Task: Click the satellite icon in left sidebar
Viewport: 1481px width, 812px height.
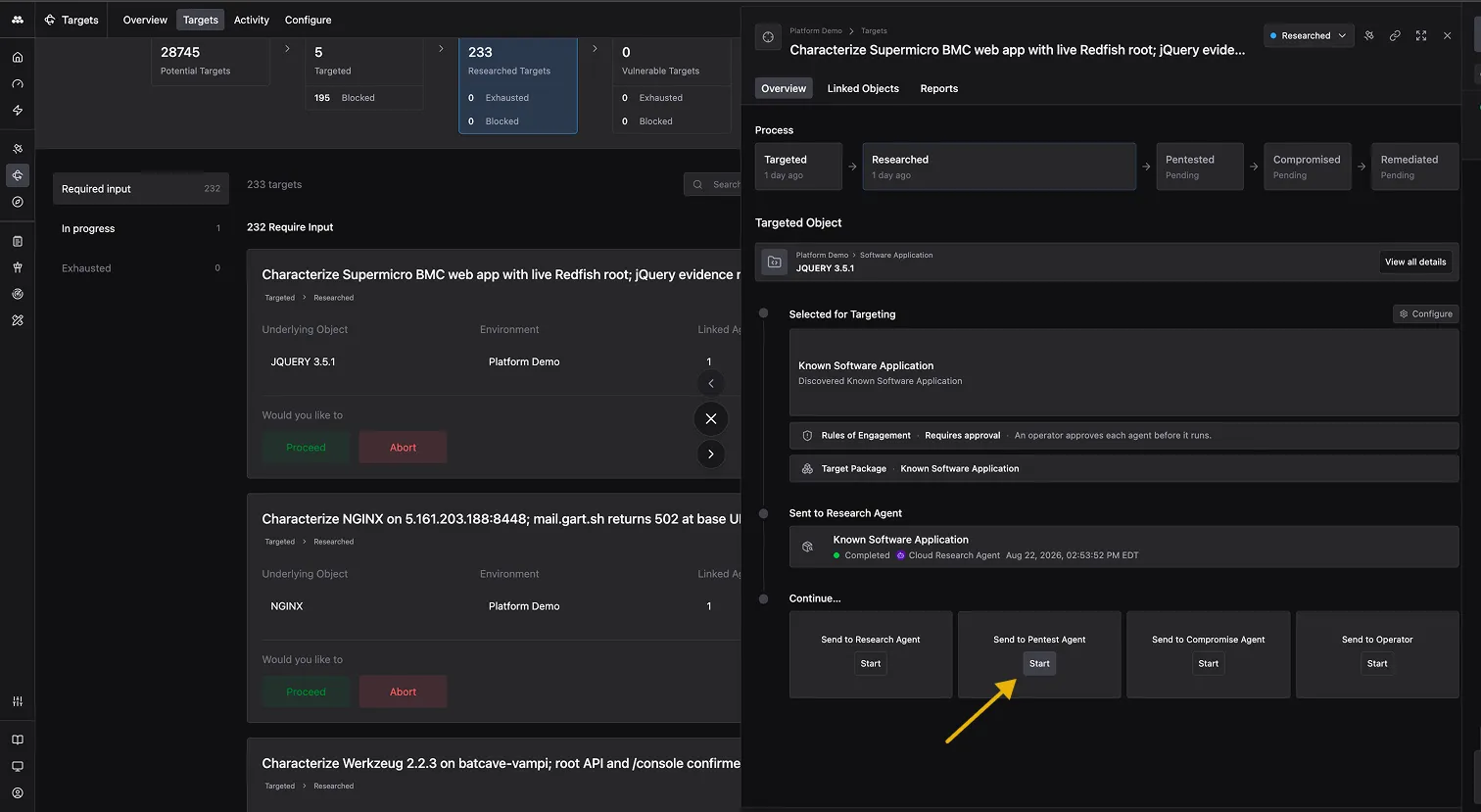Action: [18, 149]
